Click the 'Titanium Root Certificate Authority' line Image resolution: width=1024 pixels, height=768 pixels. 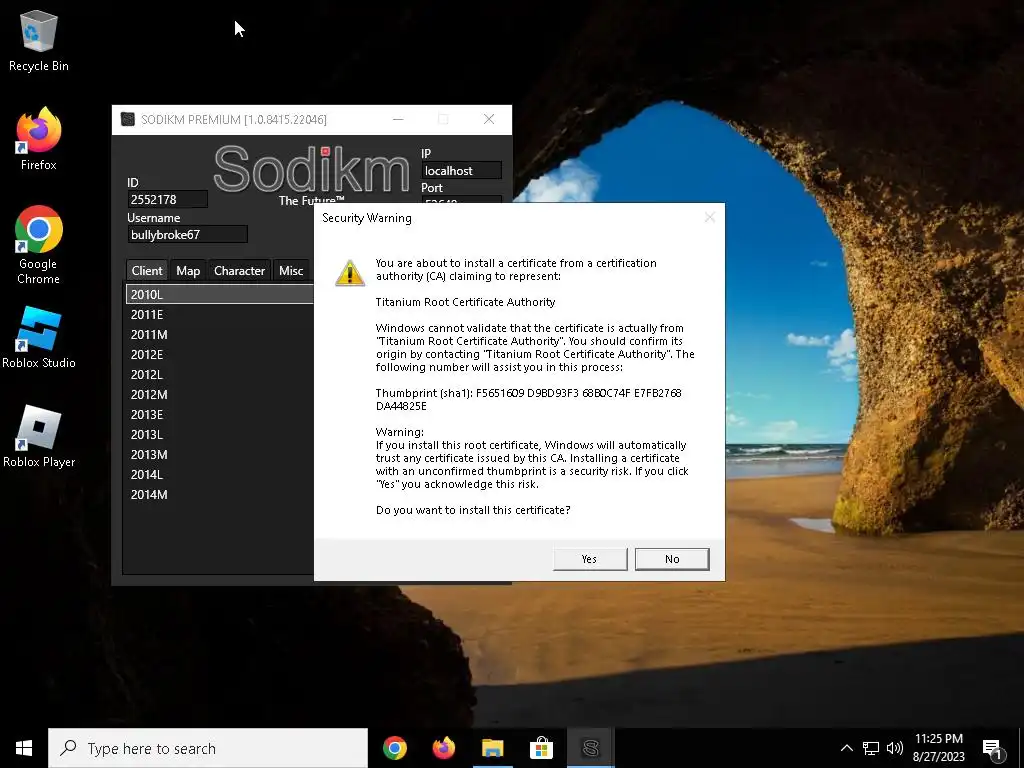click(x=465, y=302)
